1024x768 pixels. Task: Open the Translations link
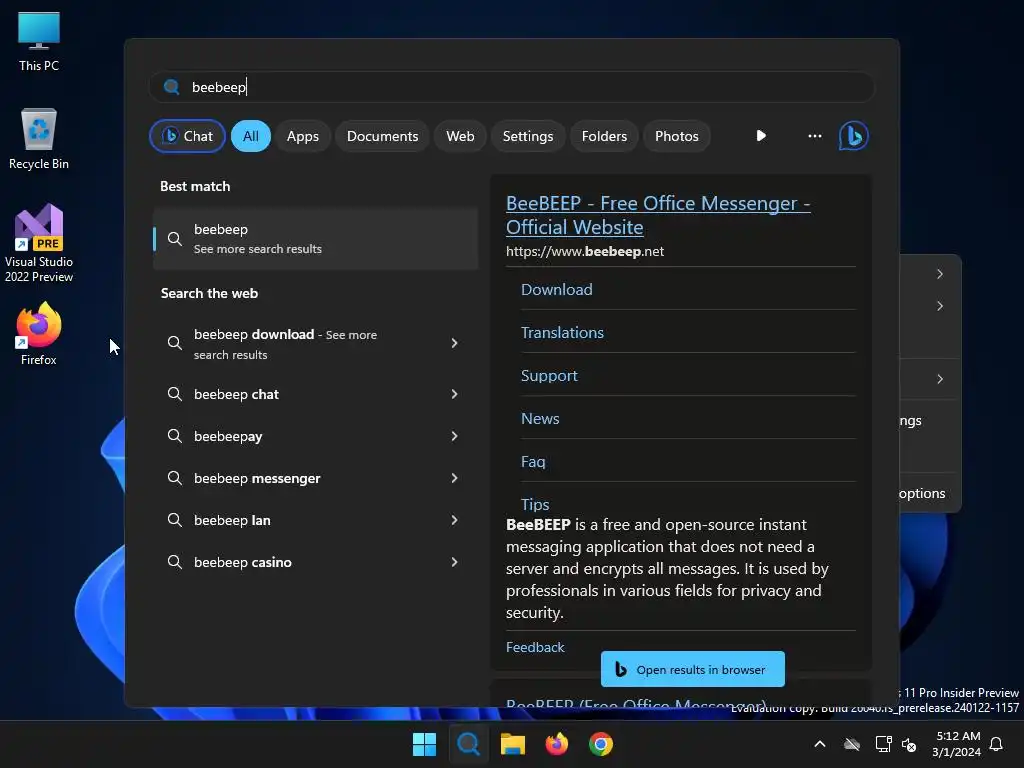562,332
